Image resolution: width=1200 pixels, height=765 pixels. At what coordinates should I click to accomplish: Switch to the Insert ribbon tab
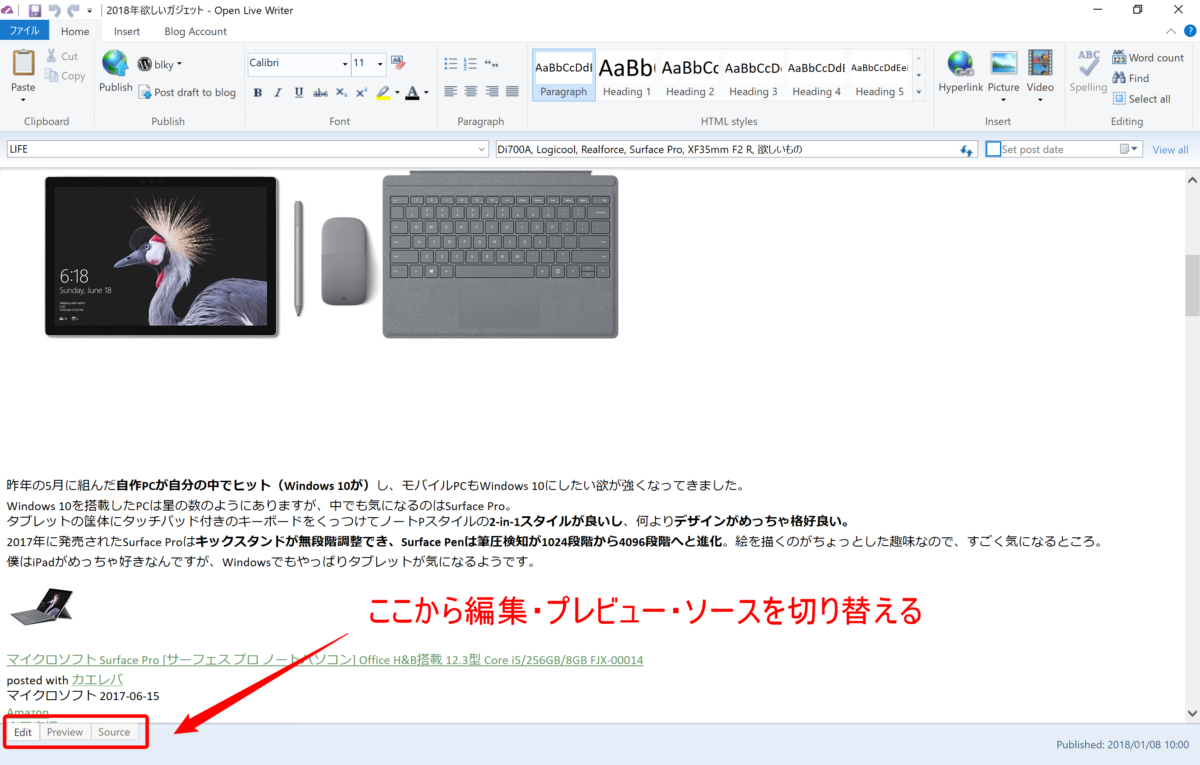[127, 31]
